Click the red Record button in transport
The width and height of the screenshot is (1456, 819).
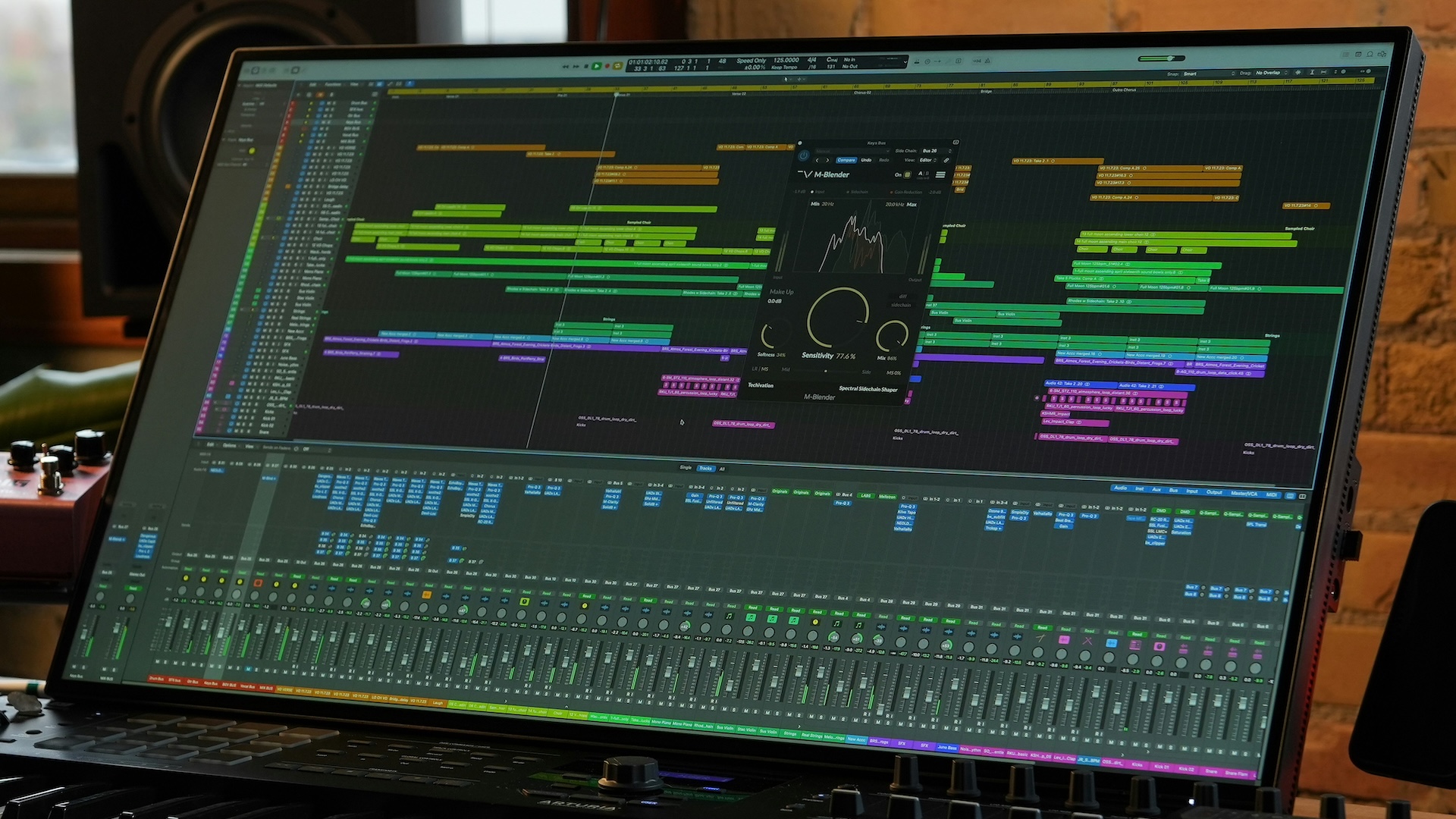click(x=607, y=66)
